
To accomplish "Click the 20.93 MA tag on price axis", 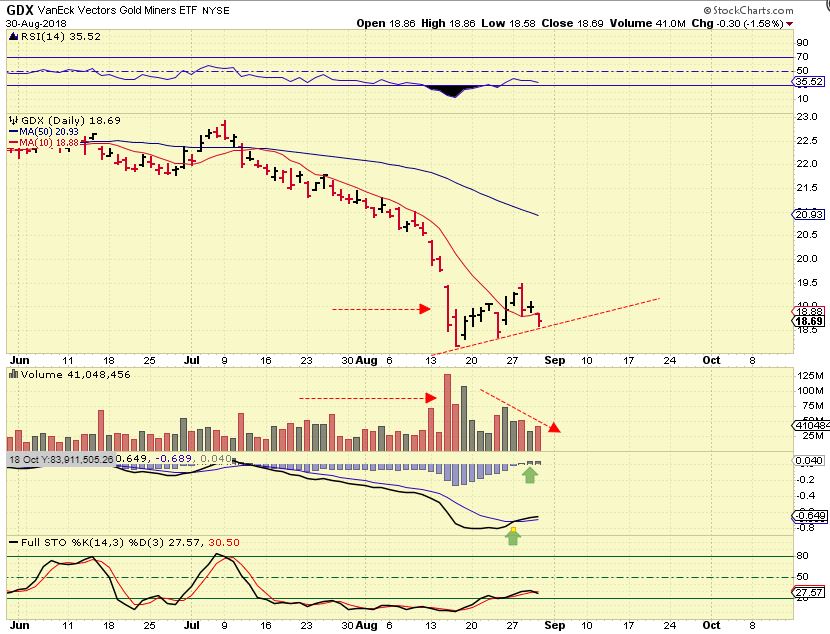I will [x=808, y=214].
